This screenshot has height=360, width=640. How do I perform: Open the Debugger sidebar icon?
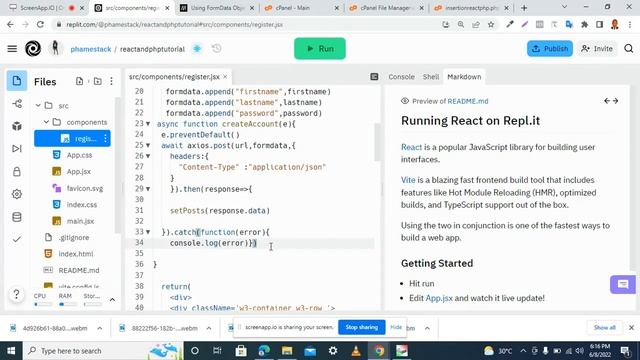(17, 149)
